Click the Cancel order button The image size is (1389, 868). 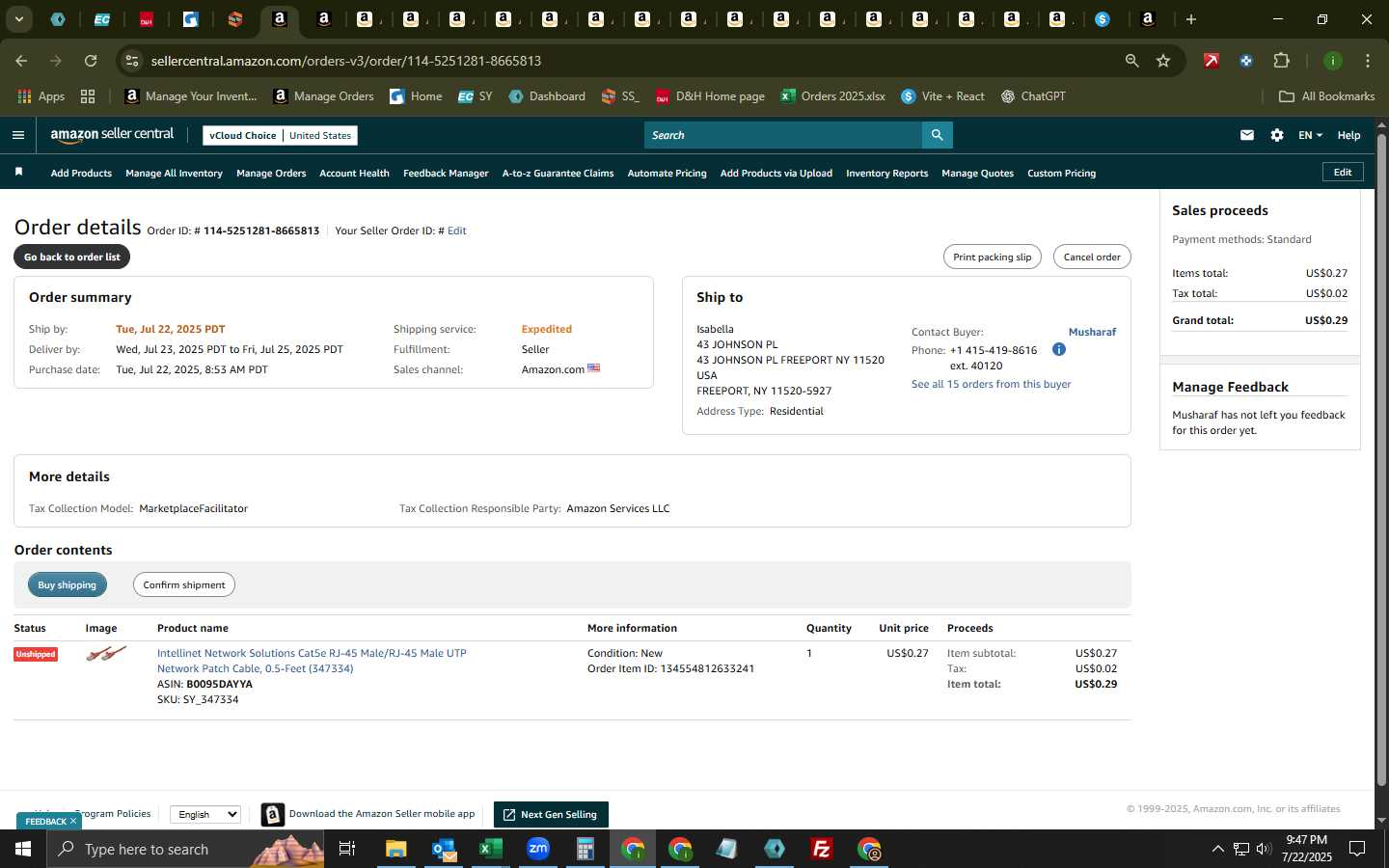[x=1092, y=257]
